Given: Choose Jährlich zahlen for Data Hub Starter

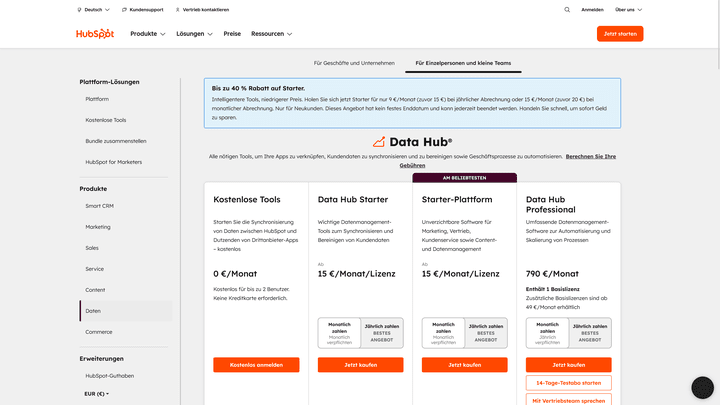Looking at the screenshot, I should 382,333.
